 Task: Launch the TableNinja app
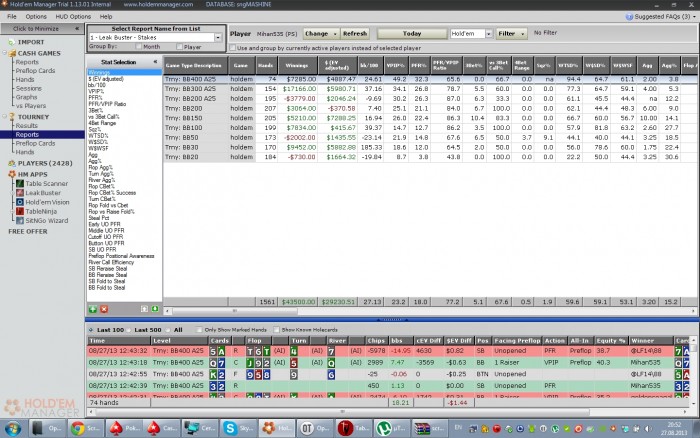[x=41, y=210]
